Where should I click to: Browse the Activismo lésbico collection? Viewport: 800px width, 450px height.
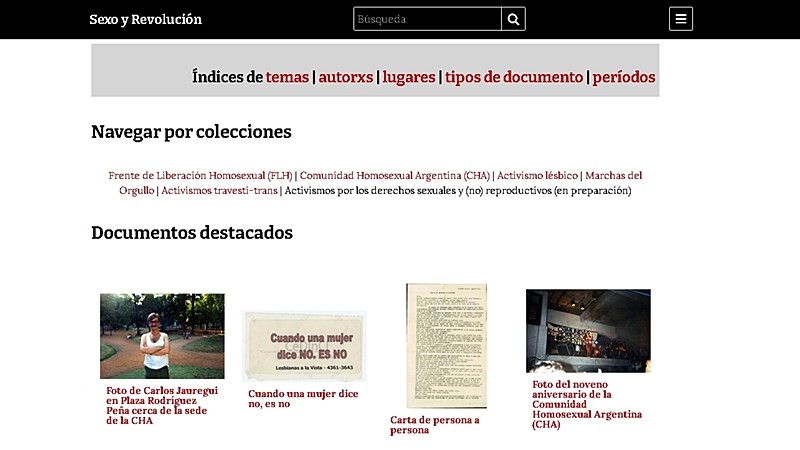537,176
